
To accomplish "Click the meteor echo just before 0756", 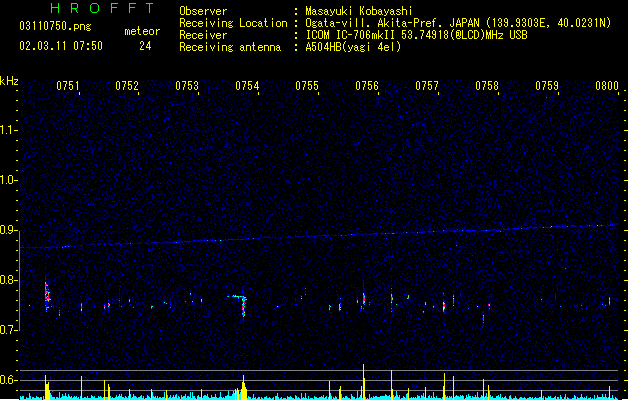I will [x=363, y=298].
